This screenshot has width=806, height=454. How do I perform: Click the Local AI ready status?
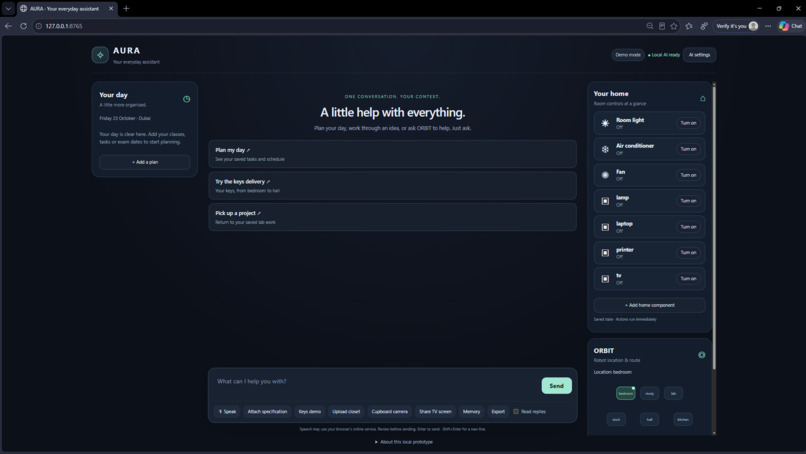[664, 55]
